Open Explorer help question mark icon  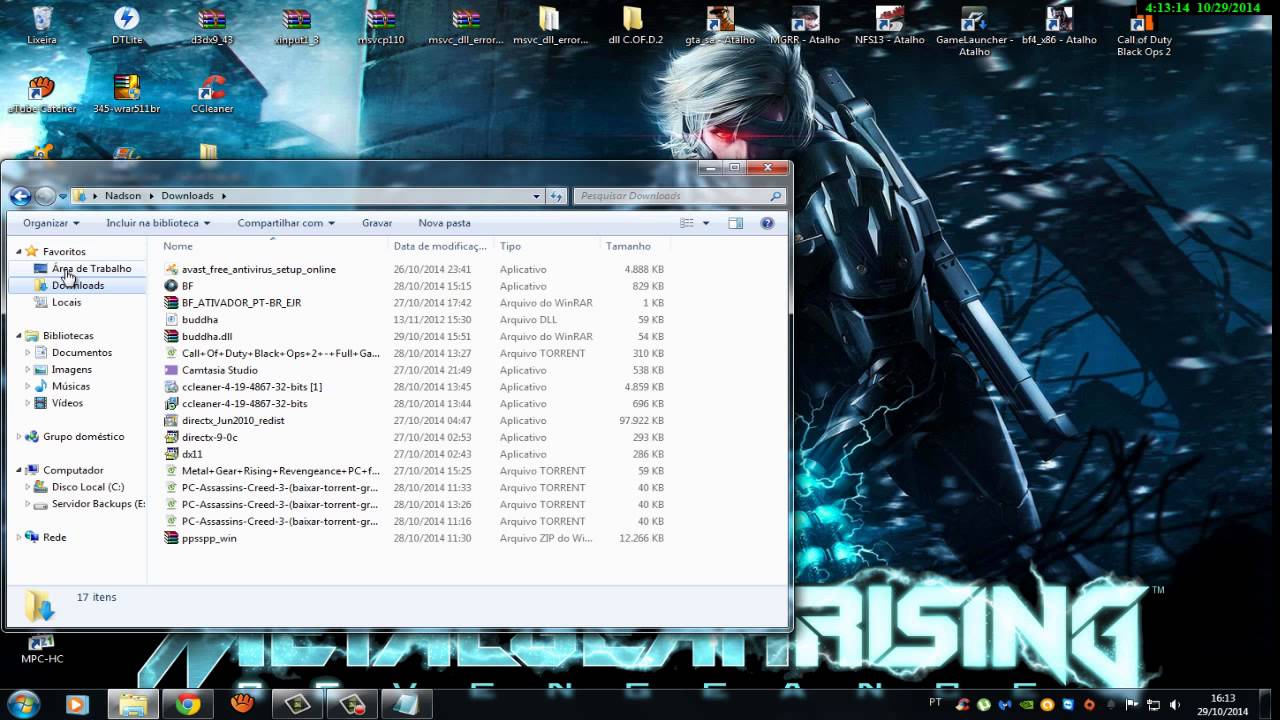tap(767, 223)
